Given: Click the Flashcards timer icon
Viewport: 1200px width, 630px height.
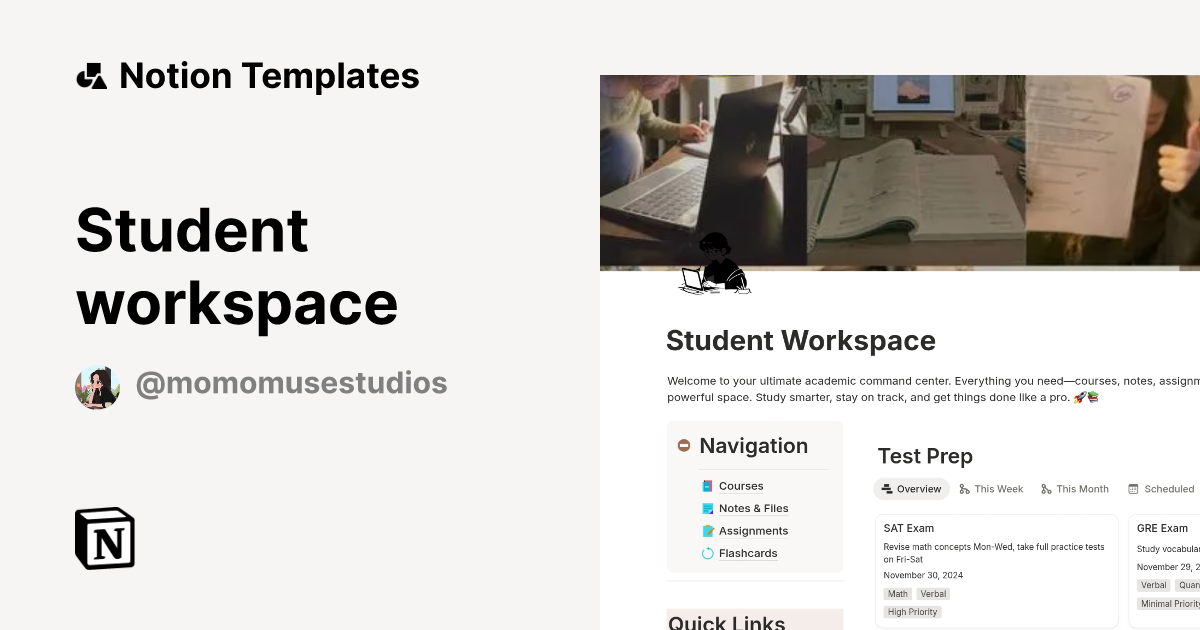Looking at the screenshot, I should pyautogui.click(x=707, y=553).
